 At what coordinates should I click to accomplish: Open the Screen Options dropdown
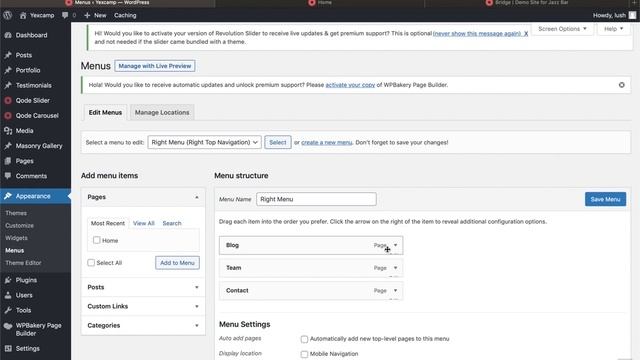[562, 29]
